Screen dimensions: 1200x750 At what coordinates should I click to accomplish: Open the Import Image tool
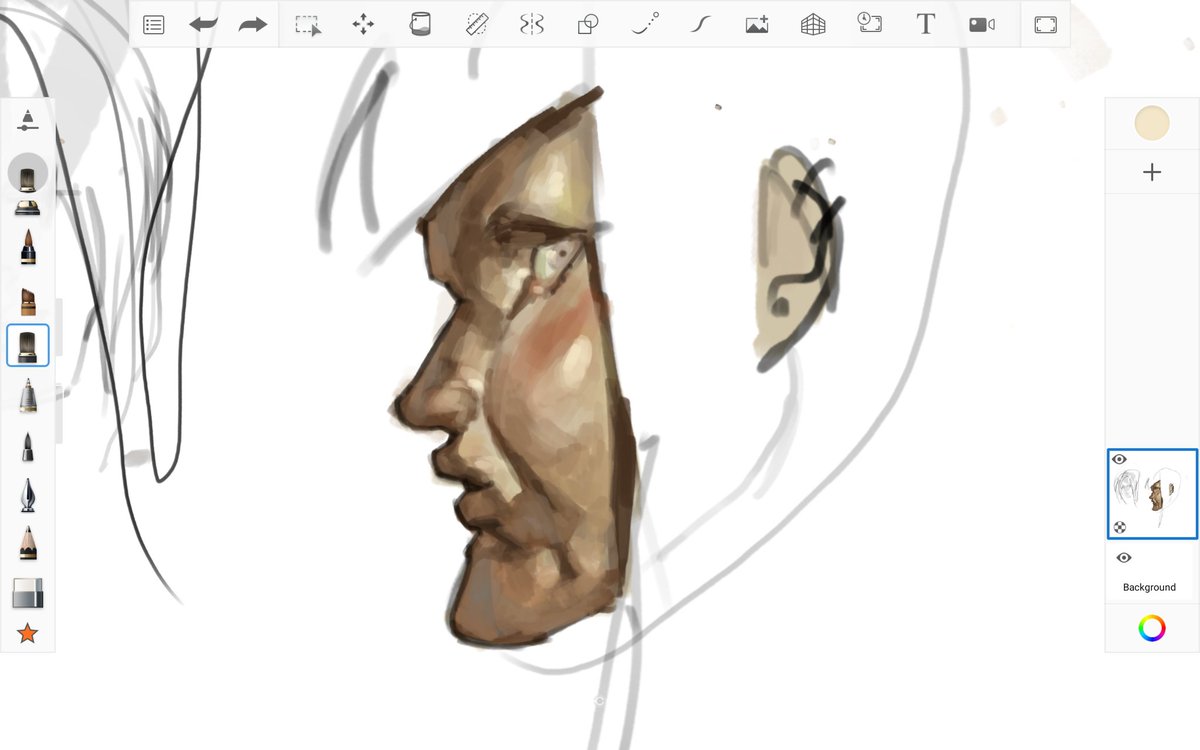click(x=756, y=24)
